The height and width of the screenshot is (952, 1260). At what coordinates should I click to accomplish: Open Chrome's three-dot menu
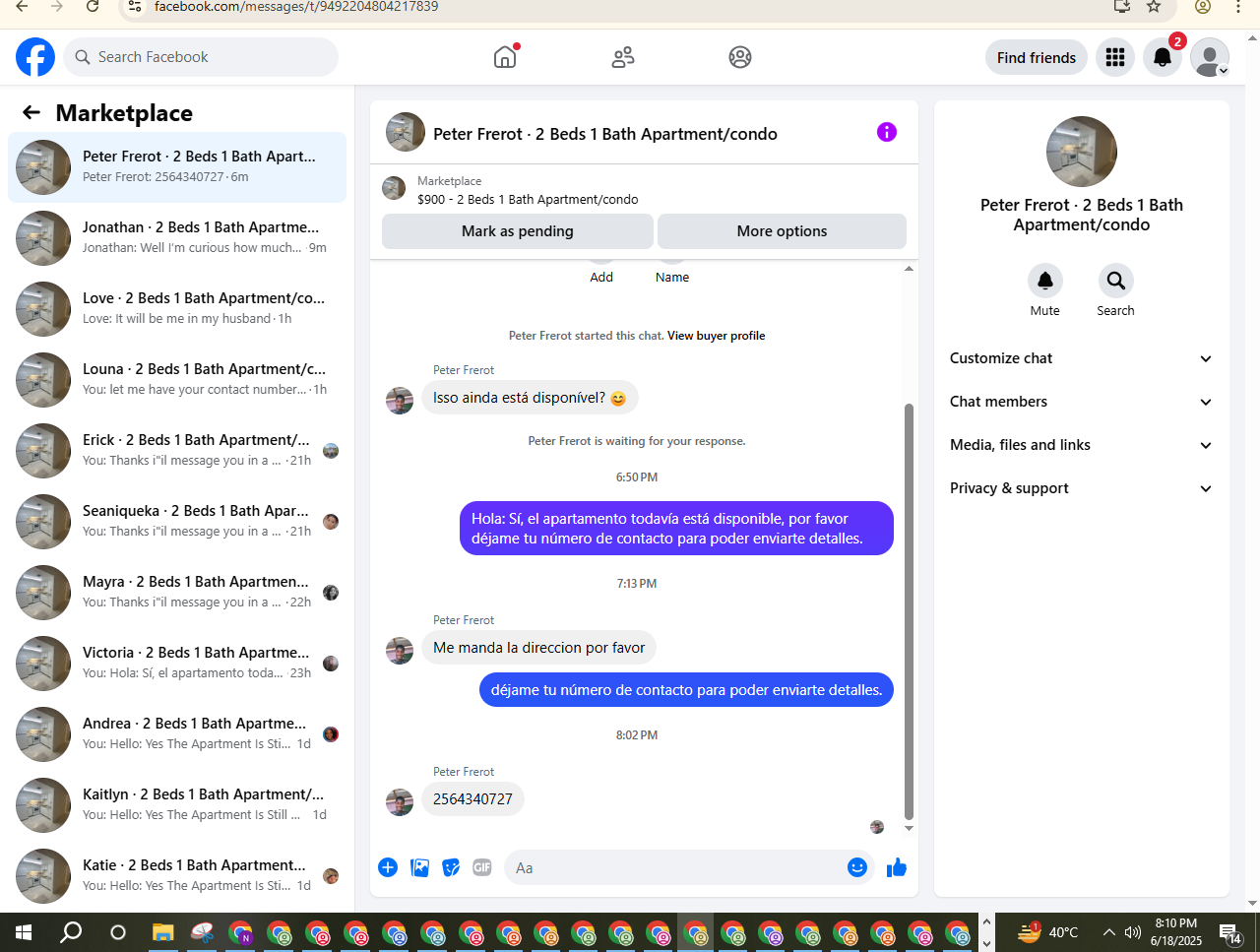pyautogui.click(x=1239, y=7)
